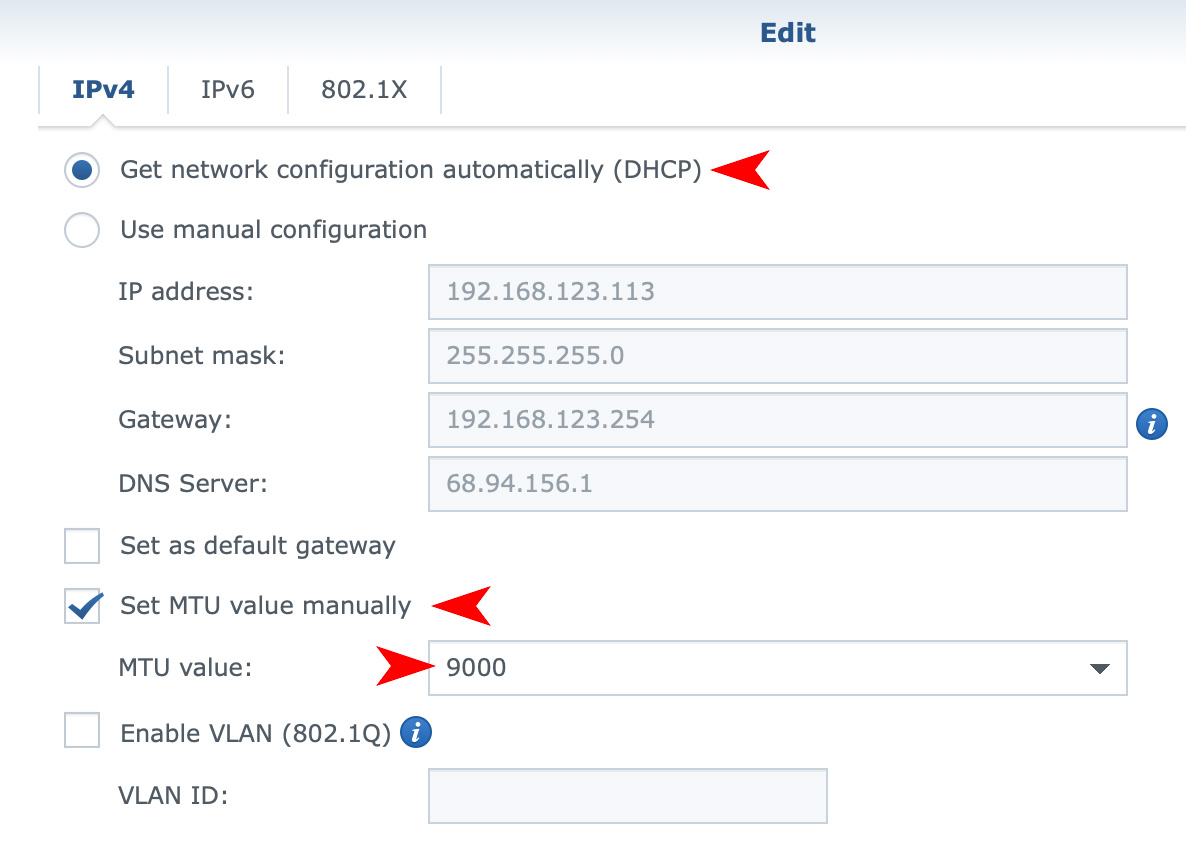Viewport: 1186px width, 860px height.
Task: Click the 'Gateway:' label
Action: pyautogui.click(x=175, y=420)
